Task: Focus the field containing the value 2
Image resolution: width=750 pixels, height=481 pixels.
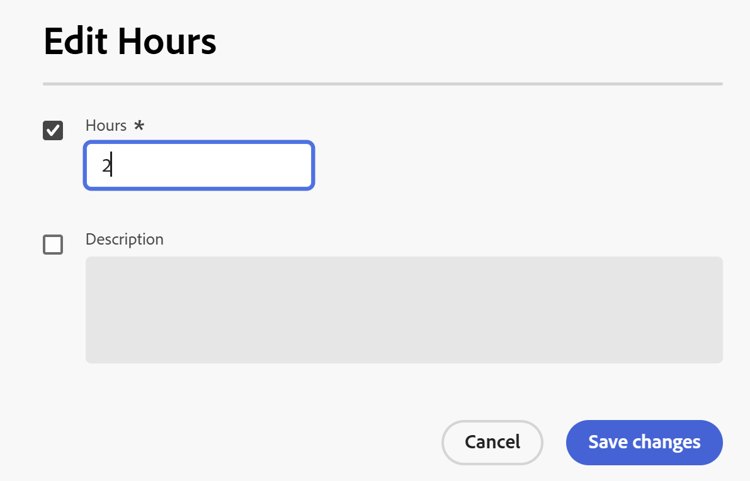Action: pyautogui.click(x=199, y=166)
